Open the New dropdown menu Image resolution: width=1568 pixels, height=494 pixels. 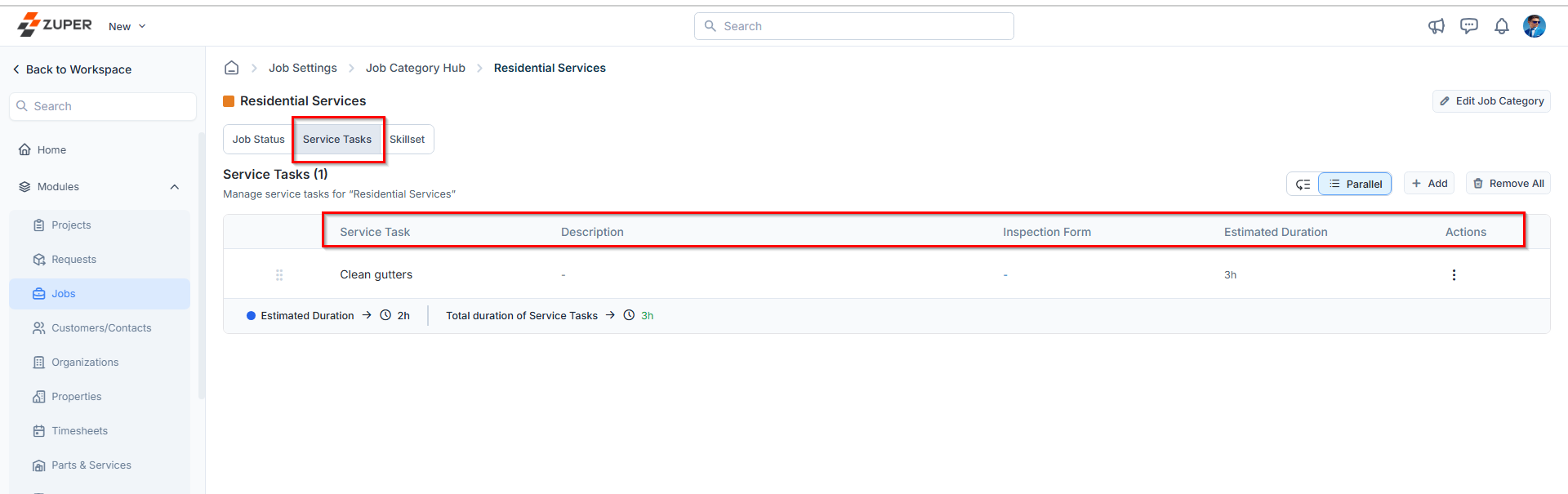coord(127,26)
